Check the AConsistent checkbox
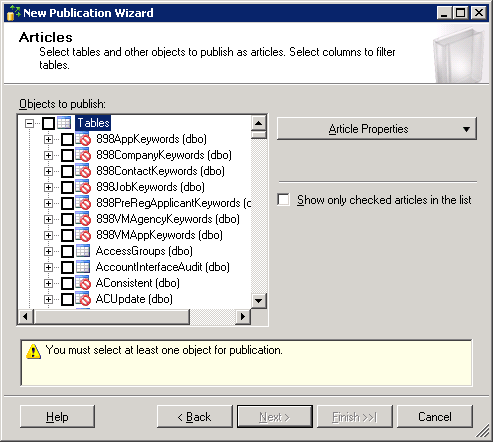Image resolution: width=493 pixels, height=442 pixels. pos(67,283)
